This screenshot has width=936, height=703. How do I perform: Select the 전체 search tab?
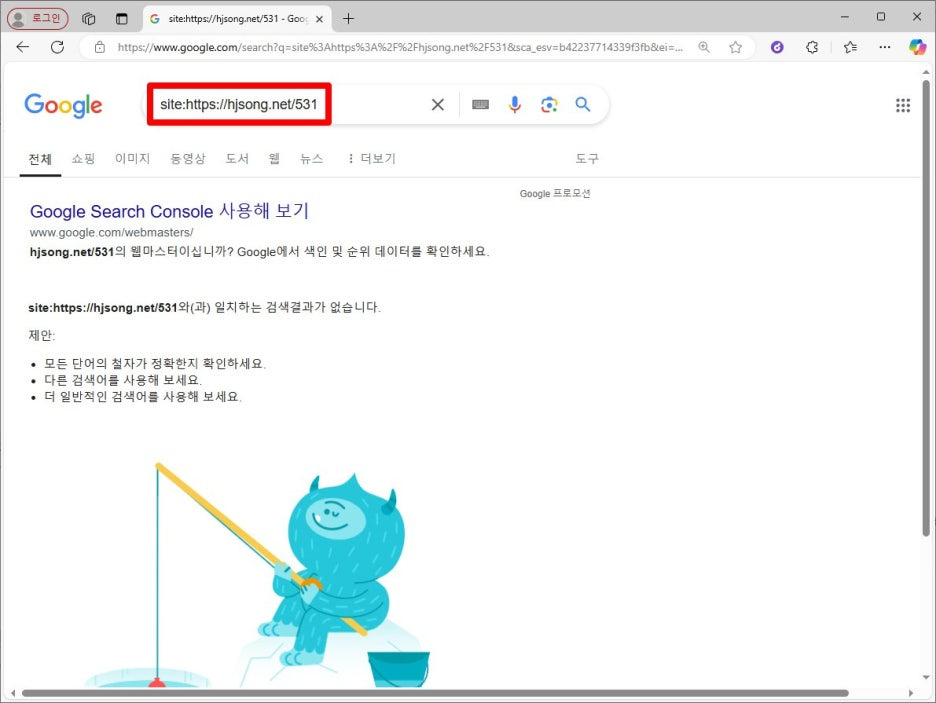40,159
